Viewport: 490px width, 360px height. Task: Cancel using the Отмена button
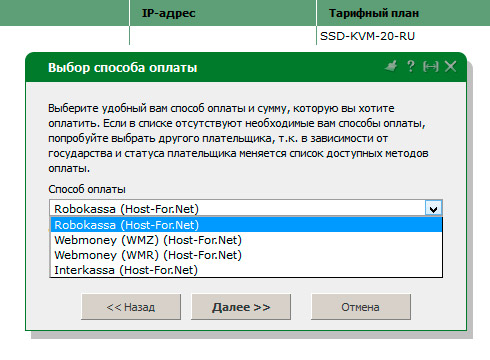click(361, 307)
